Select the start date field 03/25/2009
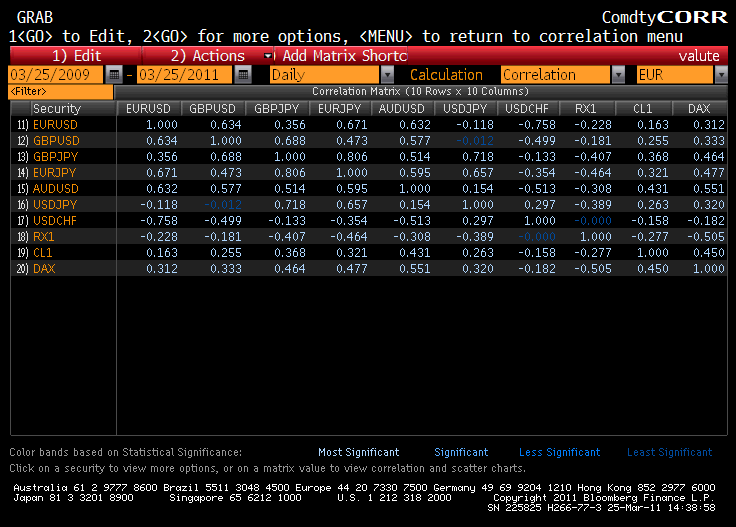 (55, 75)
